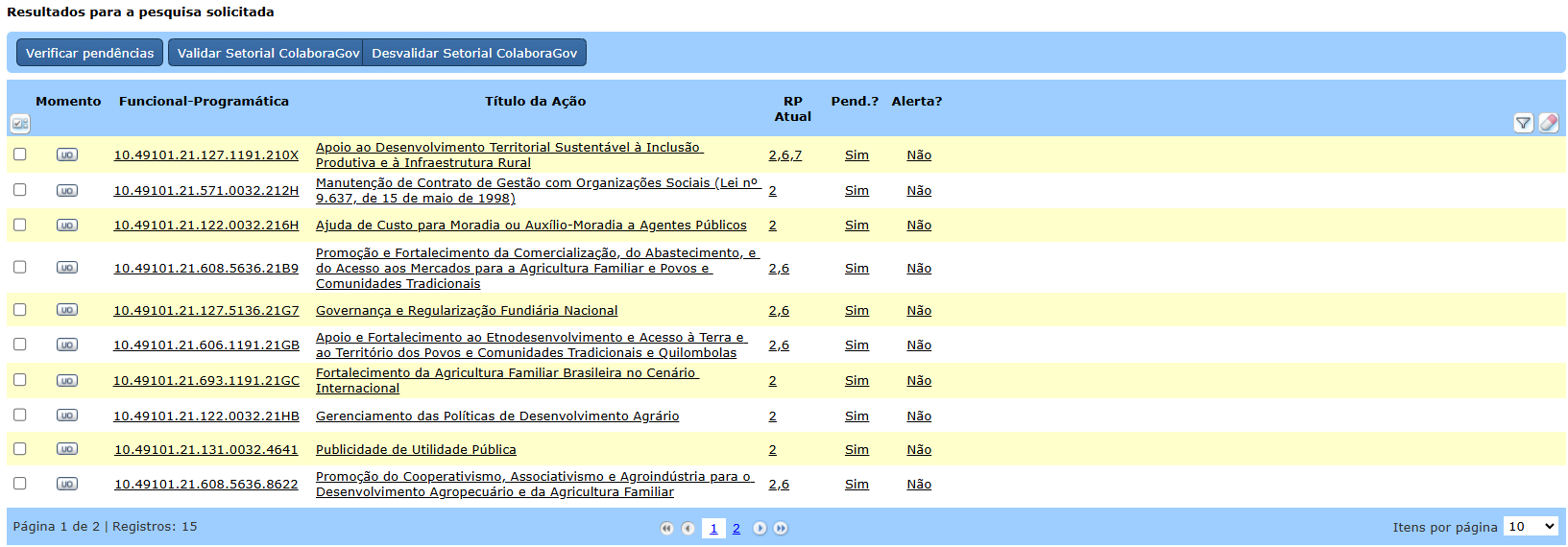Click the select-all icon below Momento header
This screenshot has height=547, width=1568.
20,124
